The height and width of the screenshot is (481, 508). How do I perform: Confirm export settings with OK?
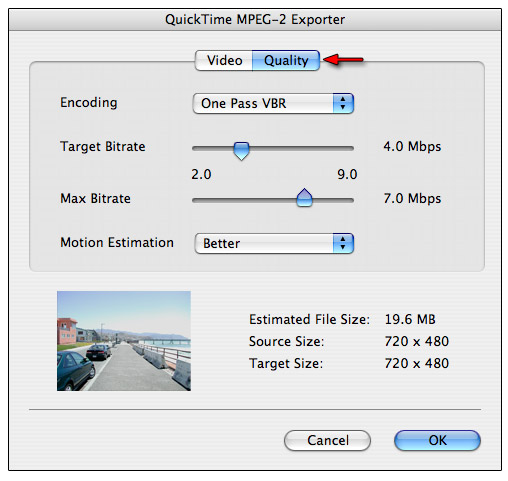[437, 440]
